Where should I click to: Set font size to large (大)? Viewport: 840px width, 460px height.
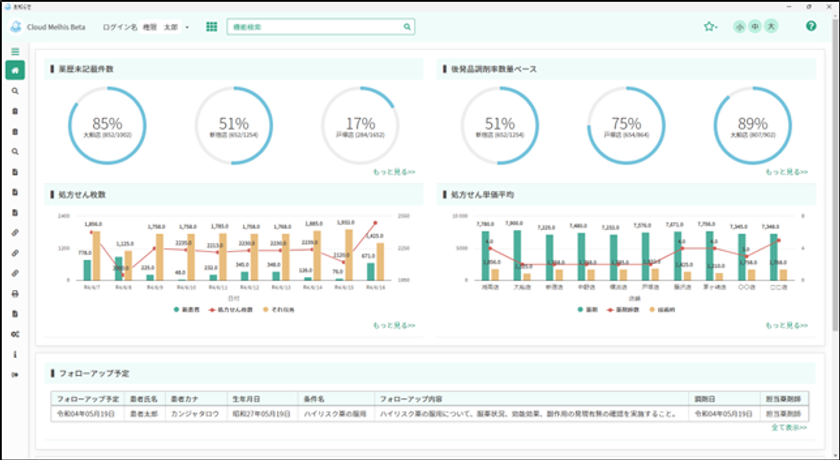point(771,26)
